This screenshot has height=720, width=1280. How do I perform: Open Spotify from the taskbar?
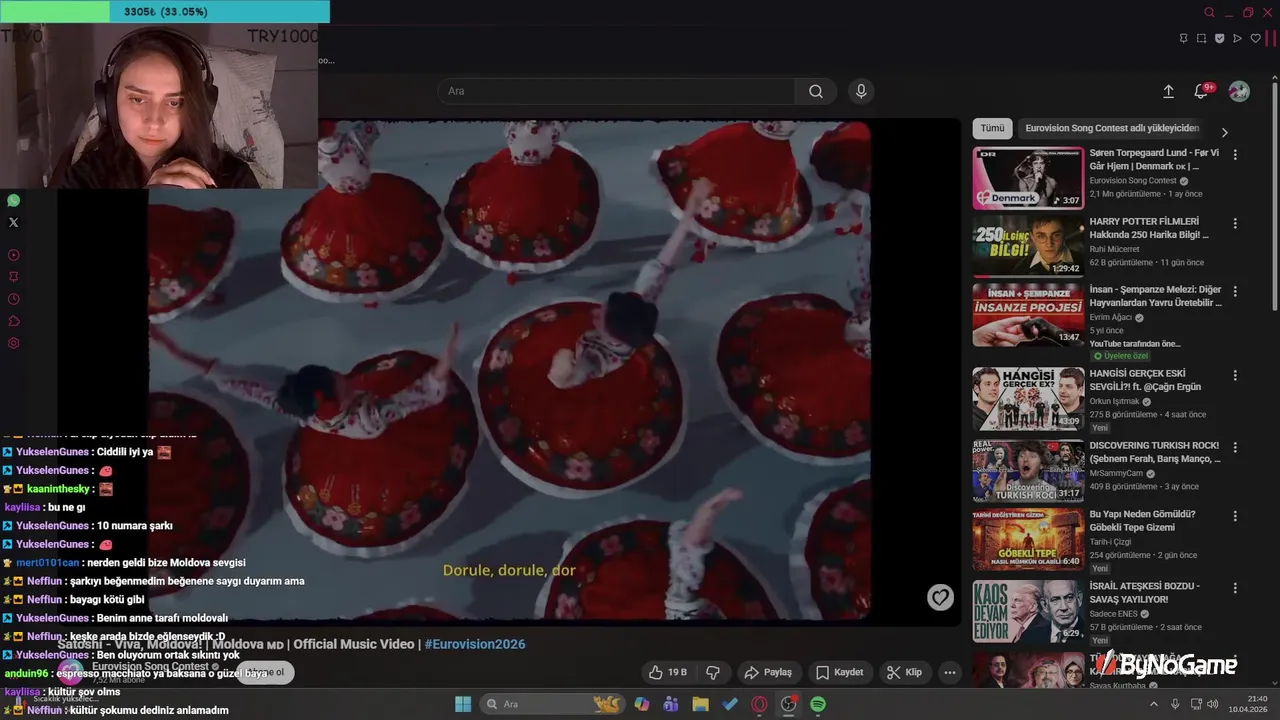818,704
